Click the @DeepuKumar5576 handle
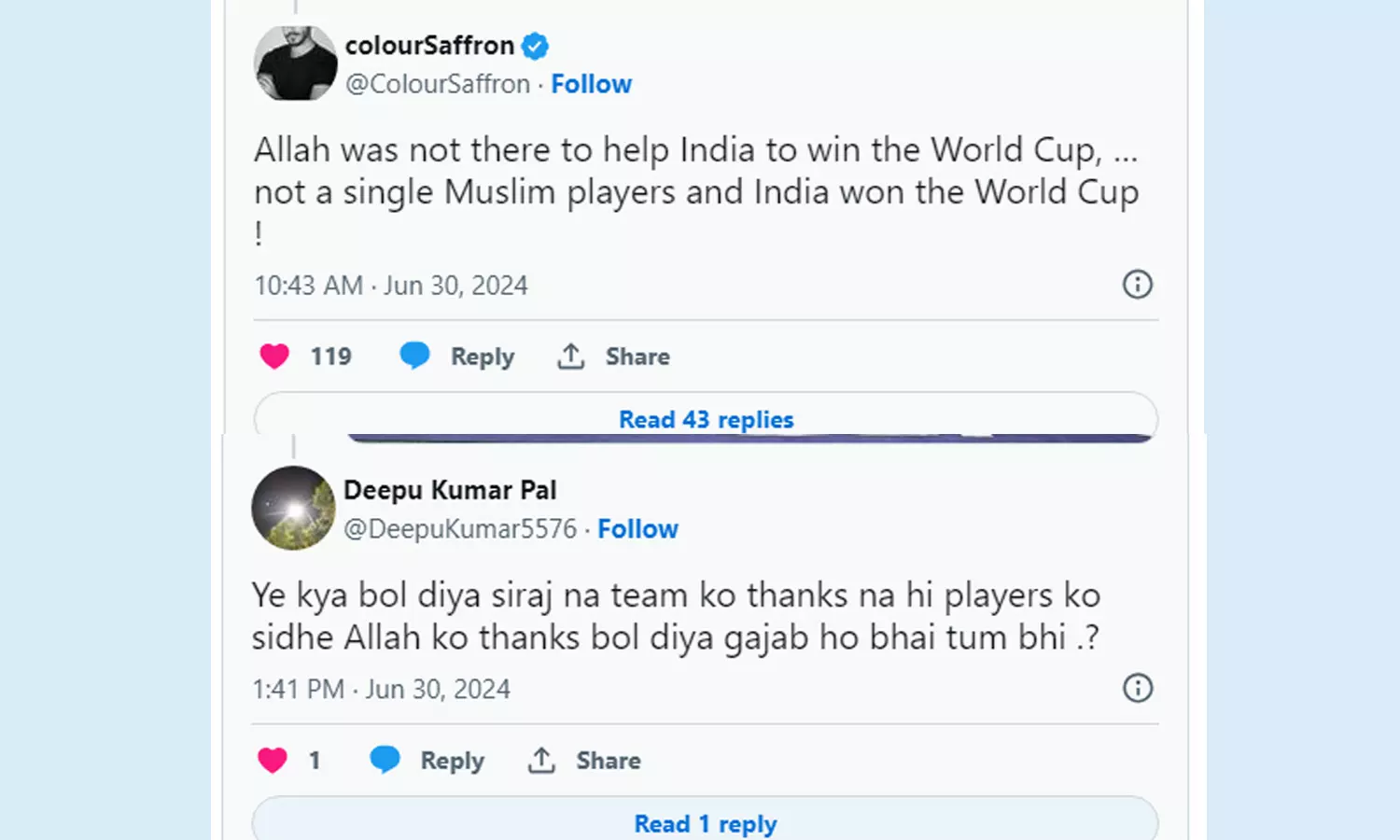 click(x=460, y=529)
